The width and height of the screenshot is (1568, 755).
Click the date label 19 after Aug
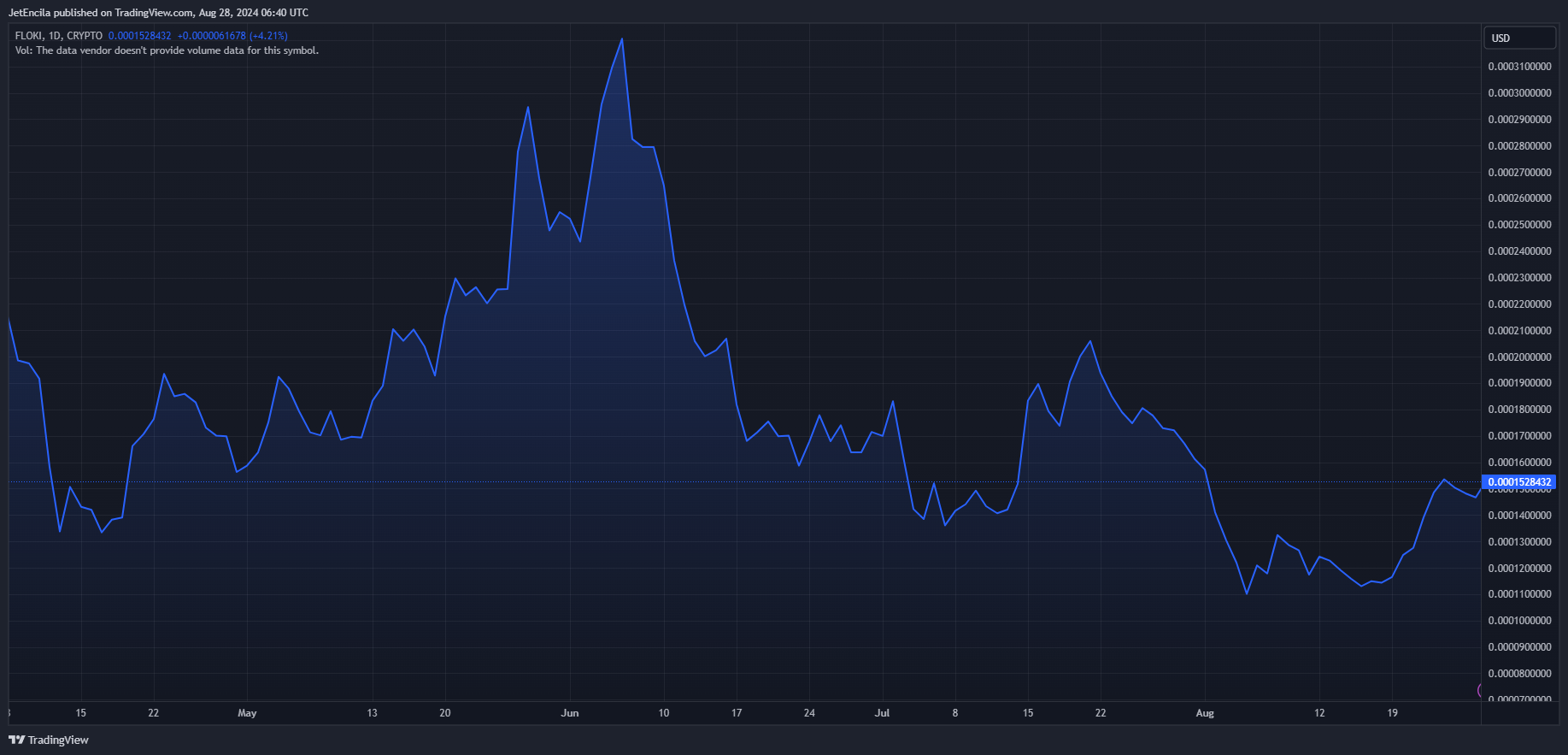1392,713
